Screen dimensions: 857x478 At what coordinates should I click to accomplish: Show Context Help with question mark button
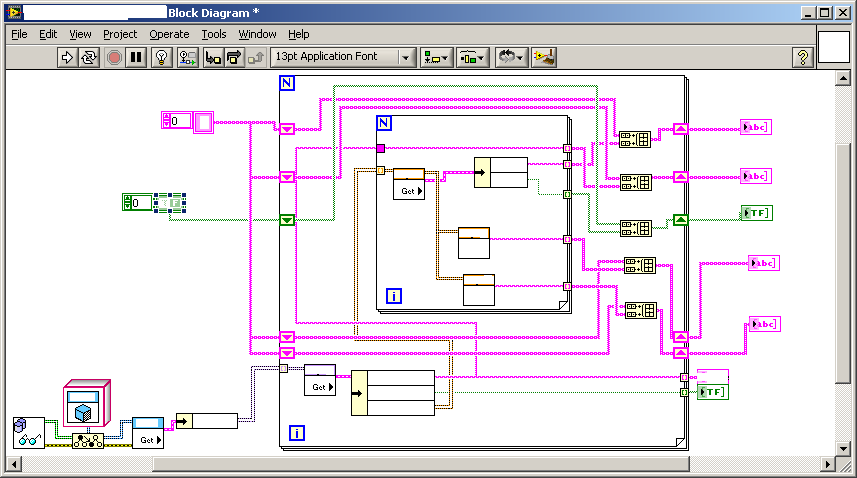802,57
